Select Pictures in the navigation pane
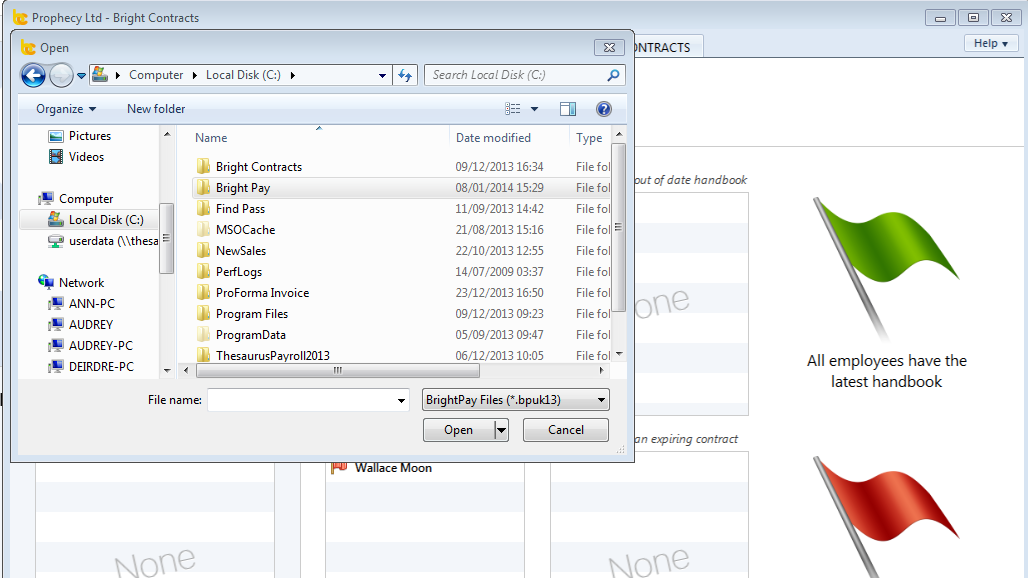The image size is (1028, 578). 90,136
